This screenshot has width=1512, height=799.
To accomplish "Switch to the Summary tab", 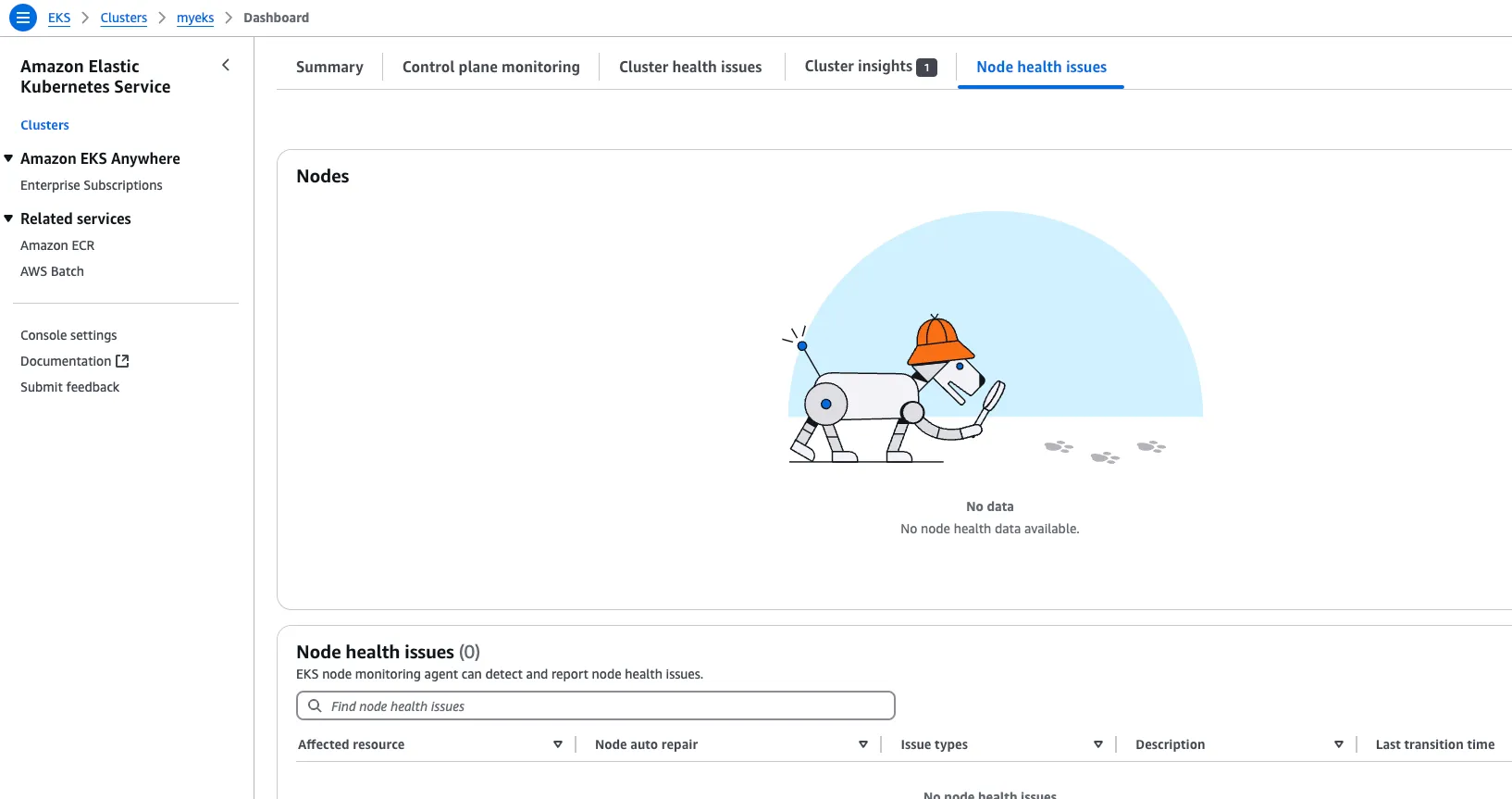I will point(329,67).
